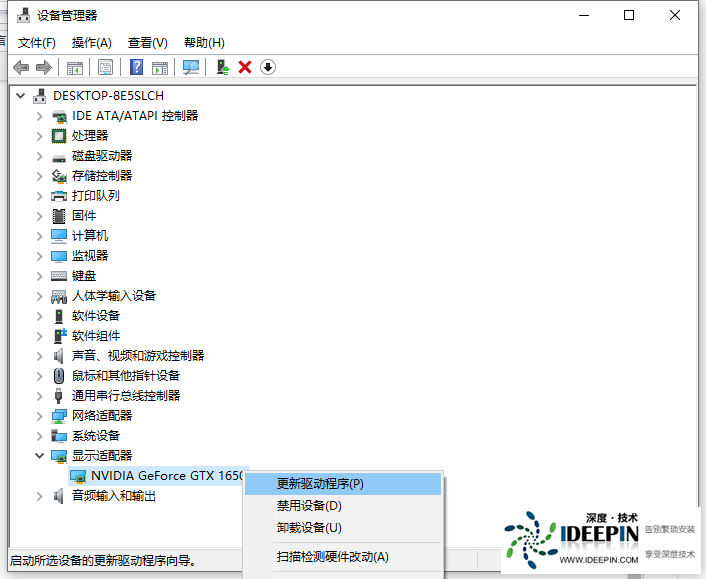Image resolution: width=706 pixels, height=579 pixels.
Task: Click the IDE ATA/ATAPI controller icon
Action: click(59, 116)
